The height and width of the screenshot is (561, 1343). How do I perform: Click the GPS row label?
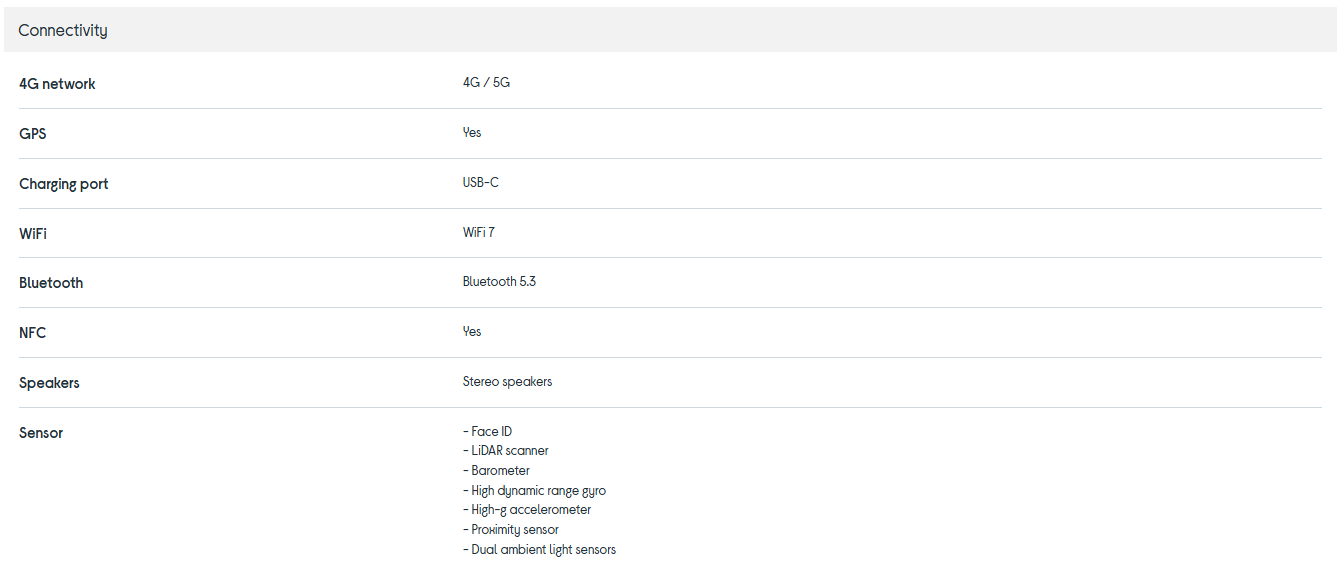tap(33, 134)
